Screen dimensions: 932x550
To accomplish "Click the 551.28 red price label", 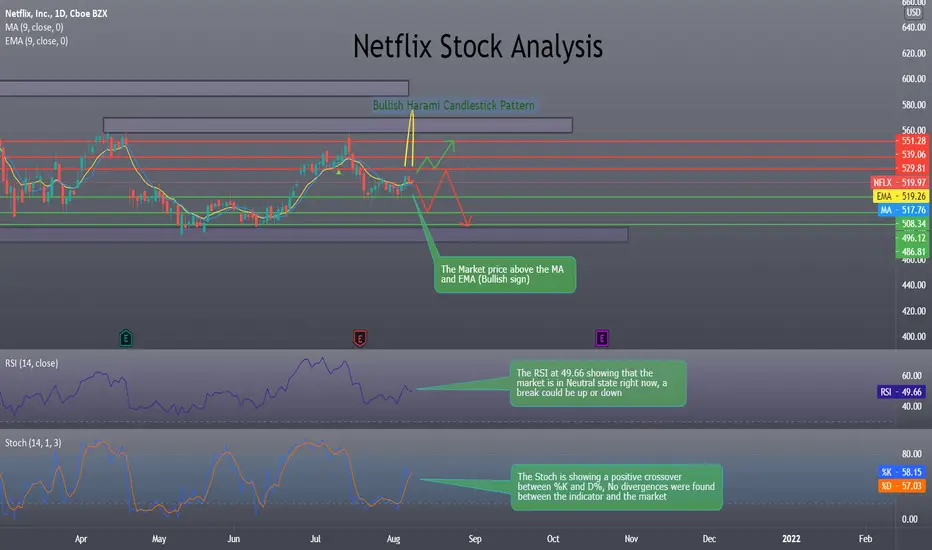I will [912, 141].
